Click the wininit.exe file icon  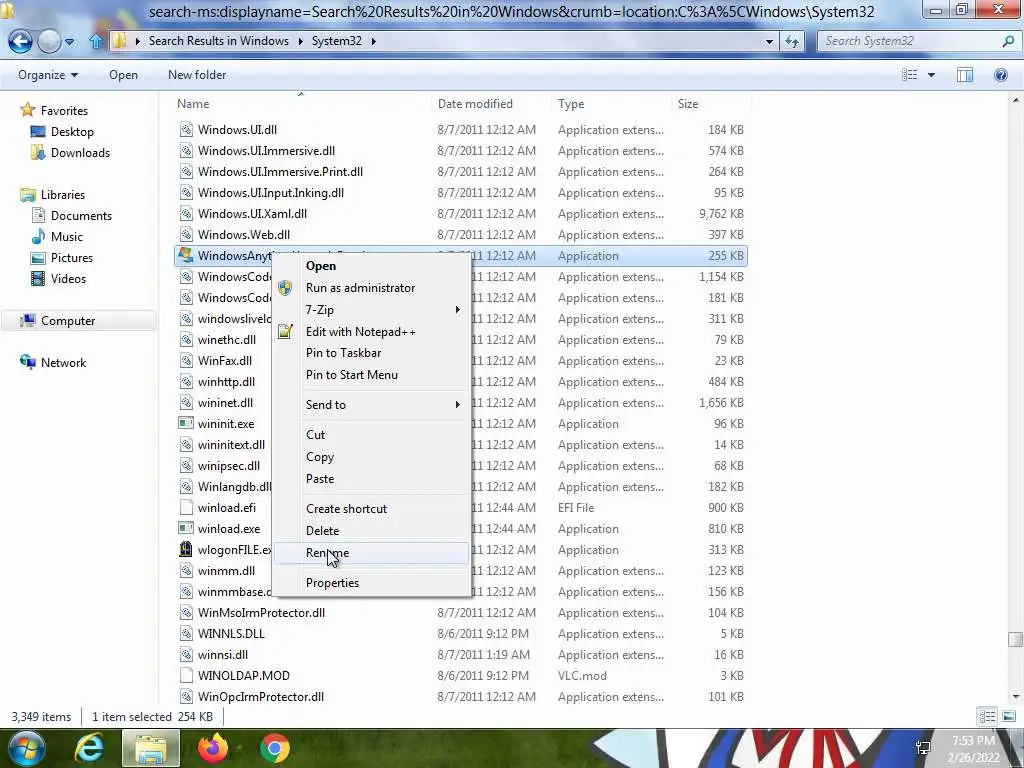tap(186, 423)
